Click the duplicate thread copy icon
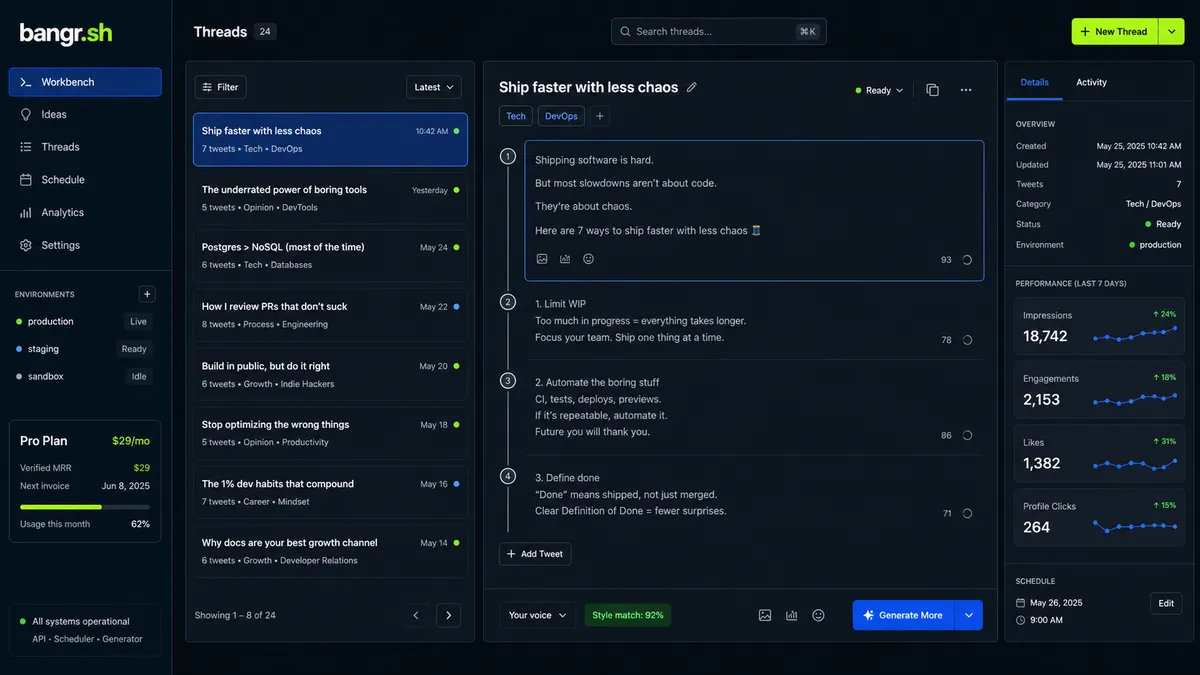This screenshot has width=1200, height=675. 932,90
